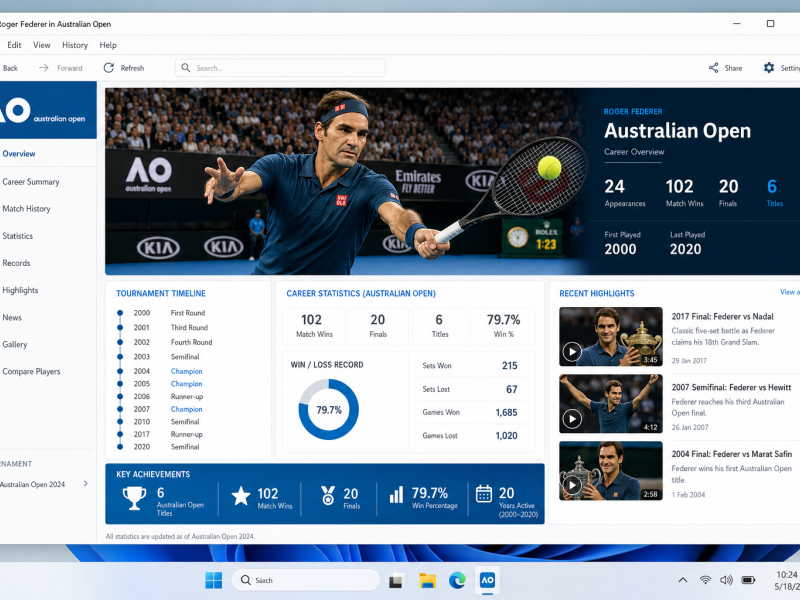800x600 pixels.
Task: Click the 2000 First Round timeline marker
Action: (x=120, y=313)
